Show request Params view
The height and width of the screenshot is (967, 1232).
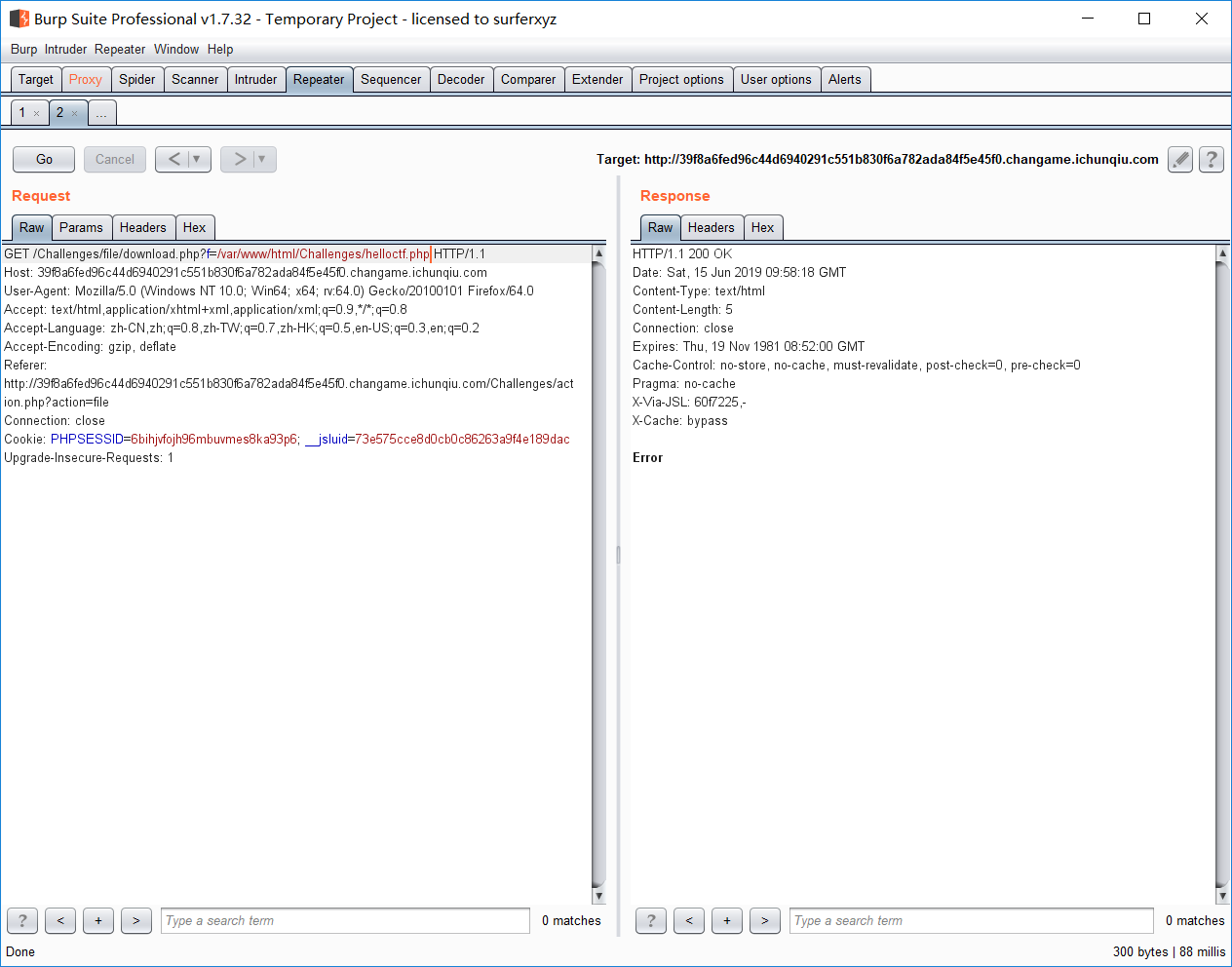tap(81, 227)
